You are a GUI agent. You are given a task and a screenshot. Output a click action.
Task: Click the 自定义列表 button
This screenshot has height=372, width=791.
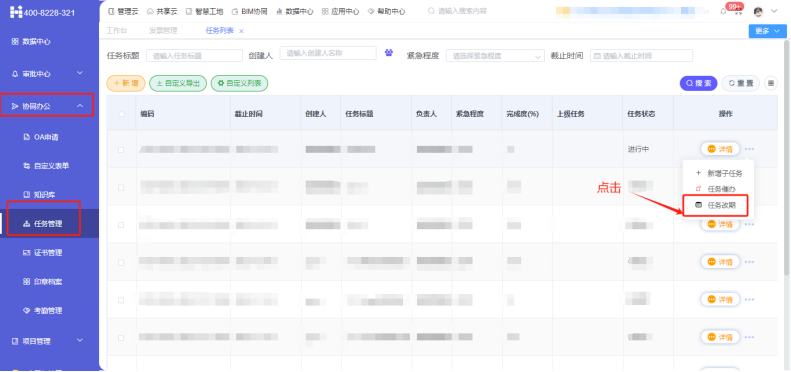pyautogui.click(x=239, y=83)
